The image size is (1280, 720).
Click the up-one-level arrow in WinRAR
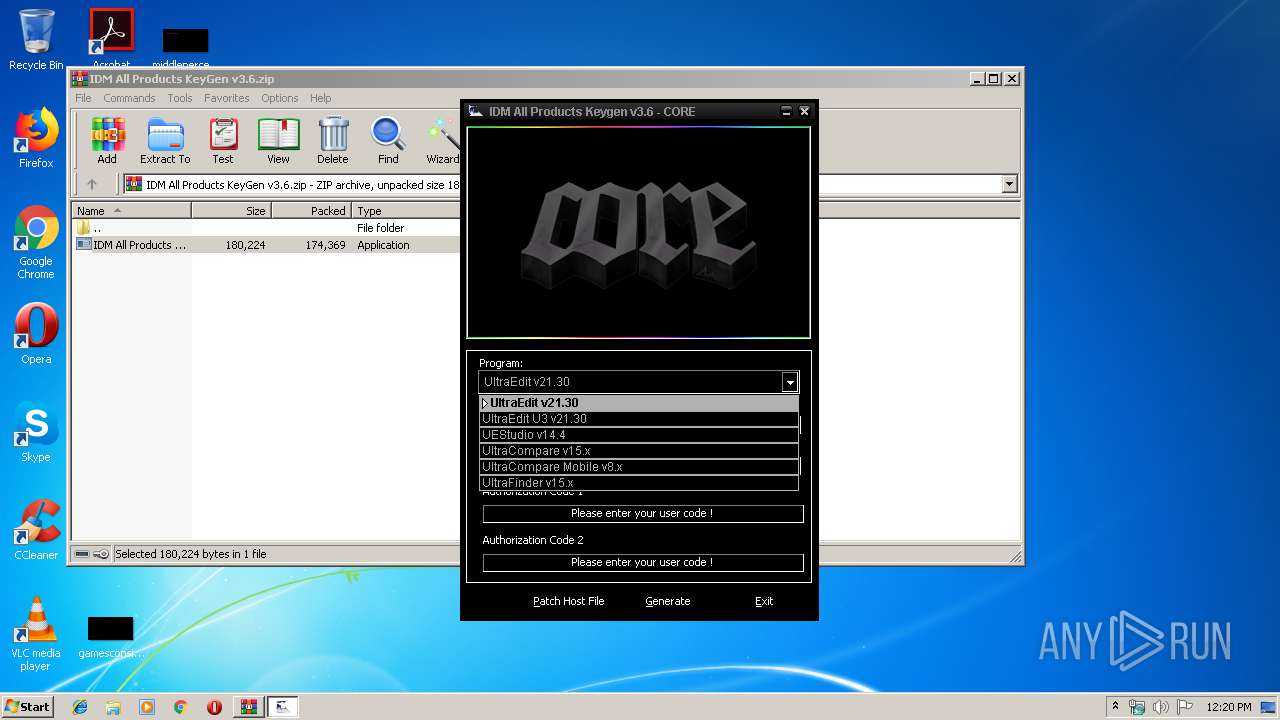[92, 184]
